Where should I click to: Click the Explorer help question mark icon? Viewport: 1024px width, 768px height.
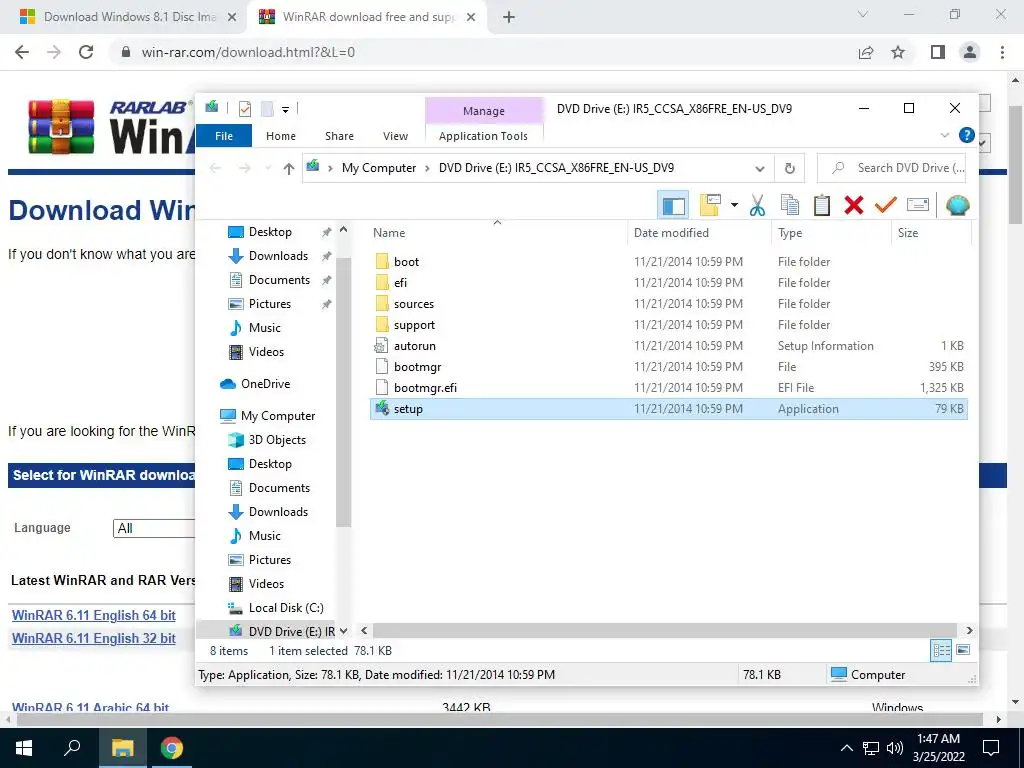[967, 135]
